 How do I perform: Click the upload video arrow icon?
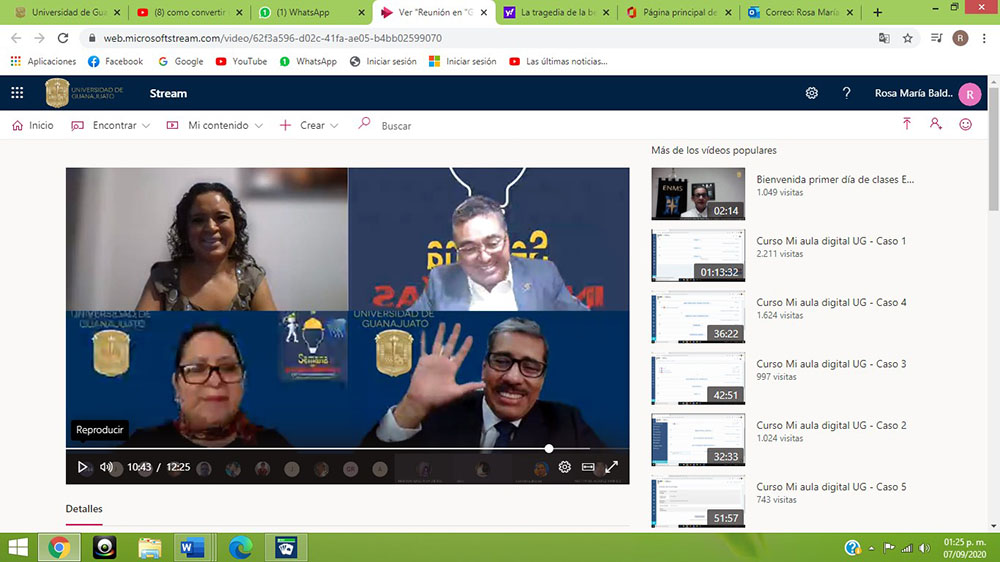(907, 125)
